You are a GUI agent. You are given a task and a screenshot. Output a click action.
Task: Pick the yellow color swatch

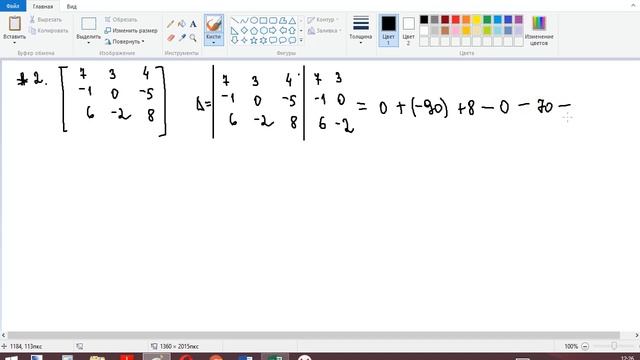coord(477,20)
